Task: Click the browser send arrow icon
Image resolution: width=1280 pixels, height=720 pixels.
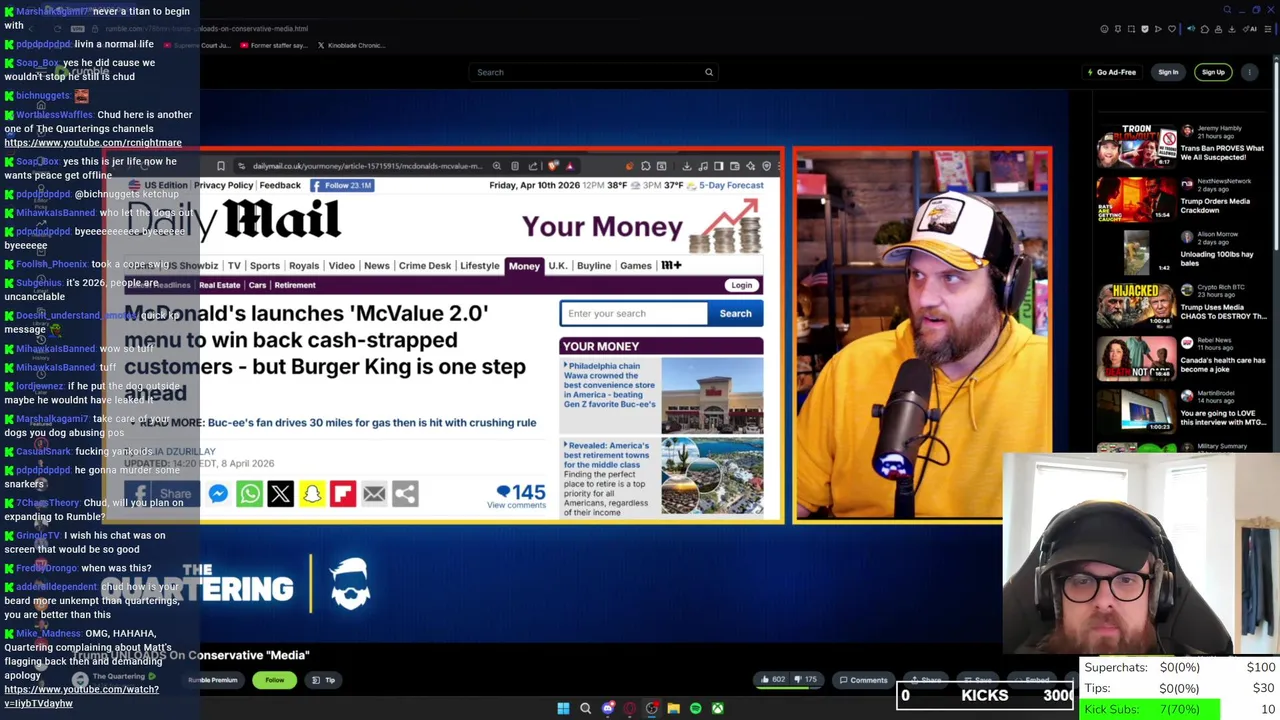Action: tap(1158, 29)
